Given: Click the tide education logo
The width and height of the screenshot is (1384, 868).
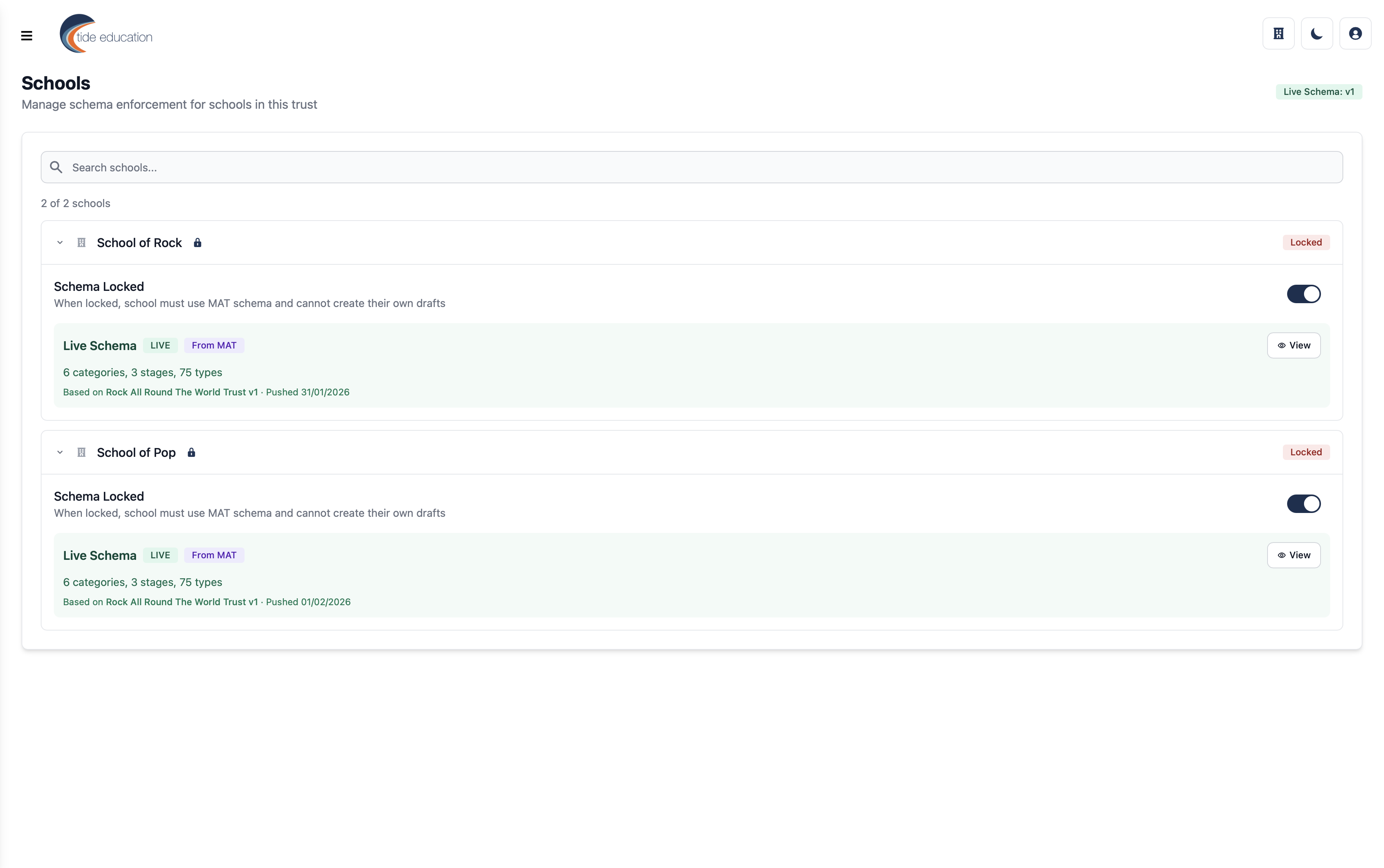Looking at the screenshot, I should (x=106, y=35).
